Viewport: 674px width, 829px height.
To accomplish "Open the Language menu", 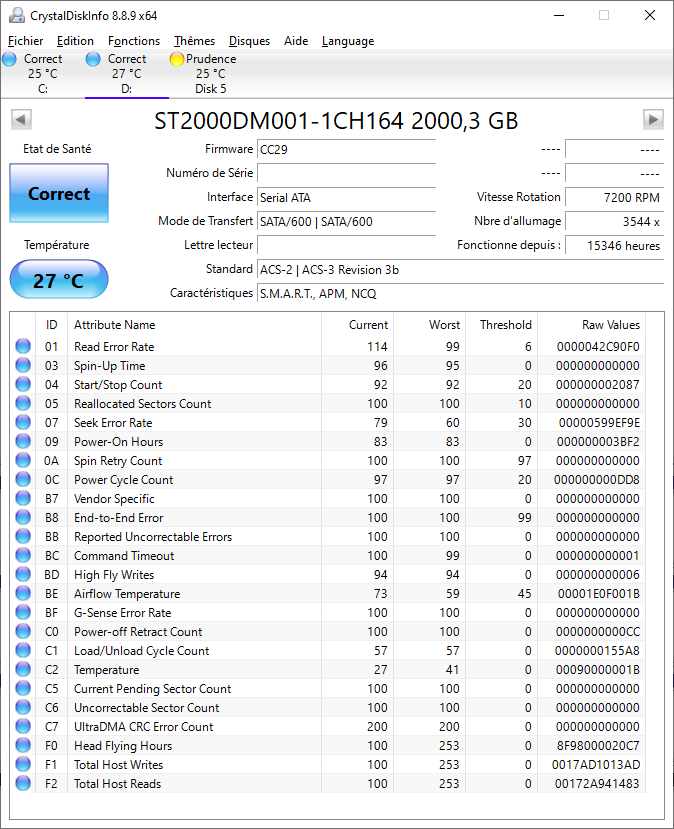I will 348,41.
